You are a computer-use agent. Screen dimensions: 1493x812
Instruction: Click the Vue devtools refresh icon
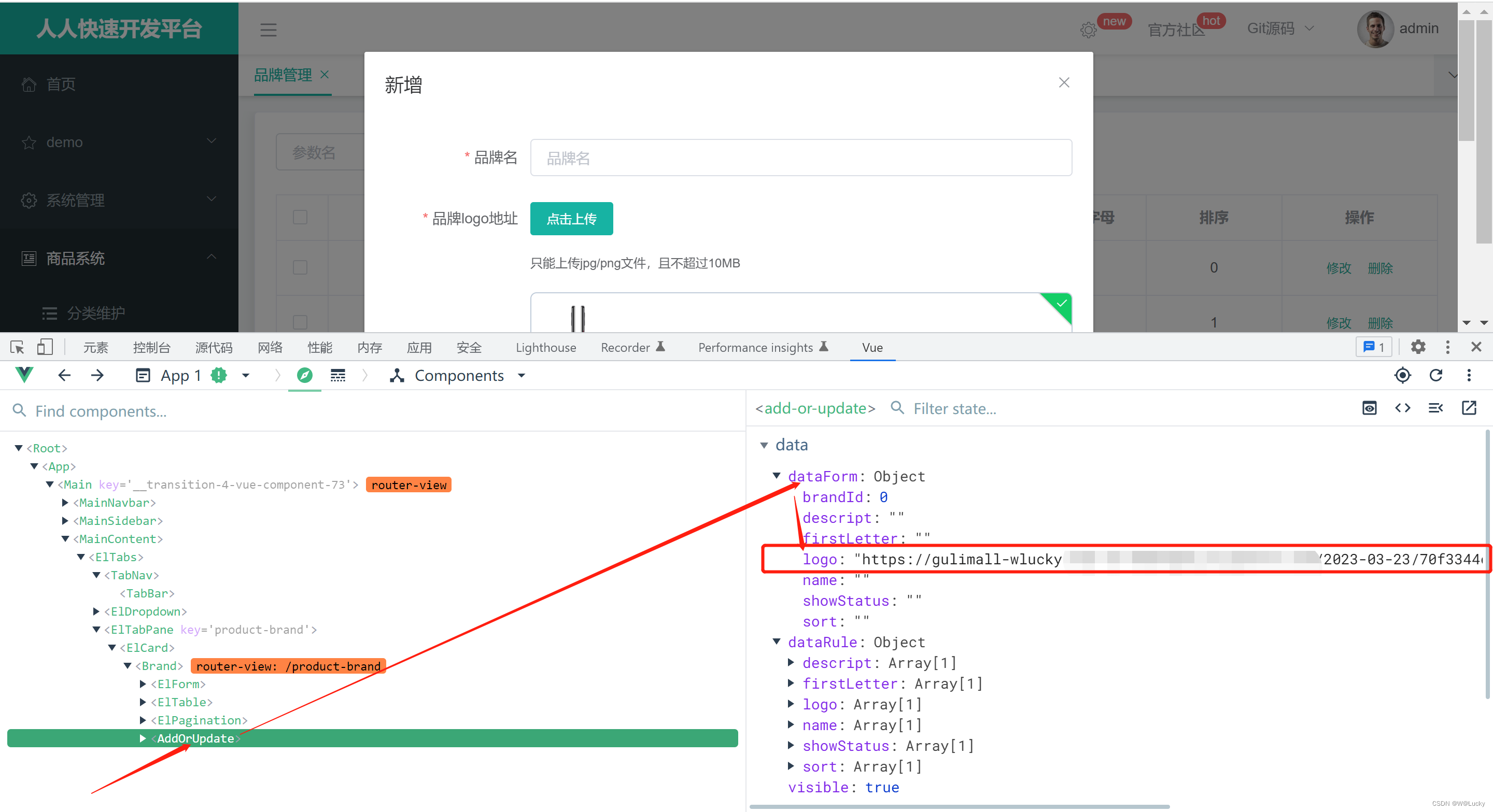[1435, 375]
